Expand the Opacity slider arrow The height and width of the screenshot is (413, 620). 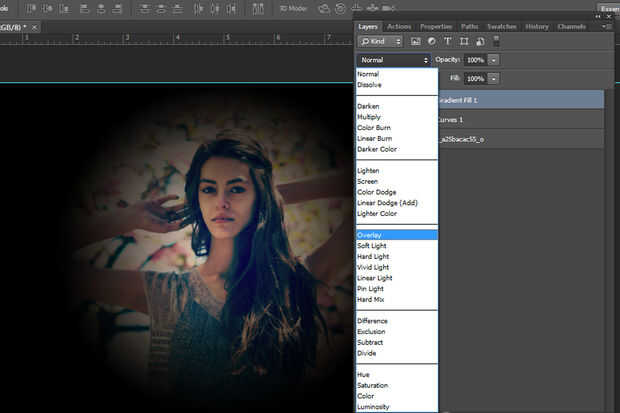point(493,60)
